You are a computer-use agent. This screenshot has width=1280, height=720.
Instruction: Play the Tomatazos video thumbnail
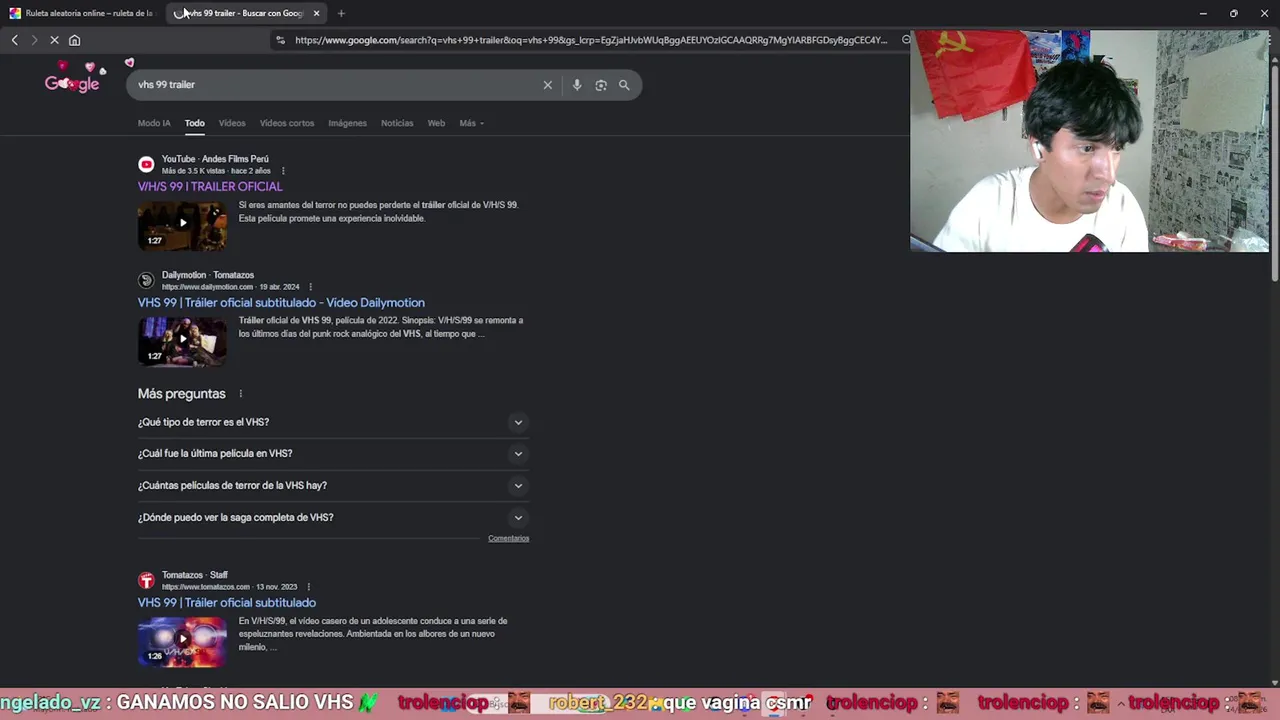pos(182,641)
